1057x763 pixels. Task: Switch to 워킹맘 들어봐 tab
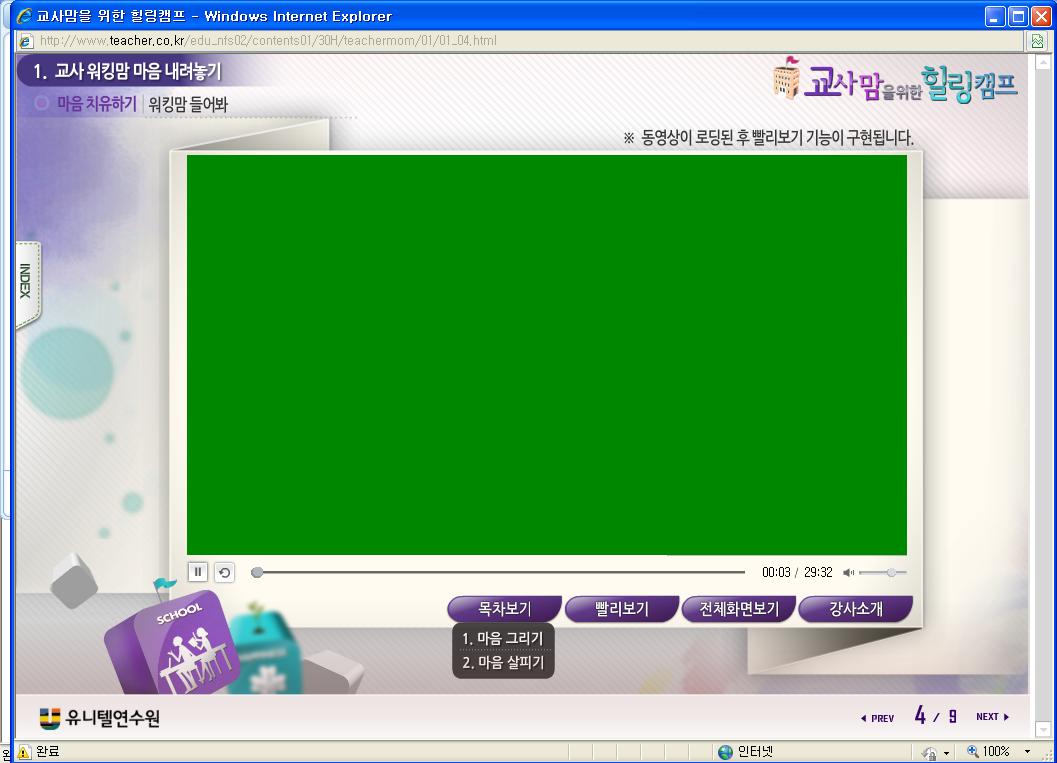pyautogui.click(x=188, y=104)
